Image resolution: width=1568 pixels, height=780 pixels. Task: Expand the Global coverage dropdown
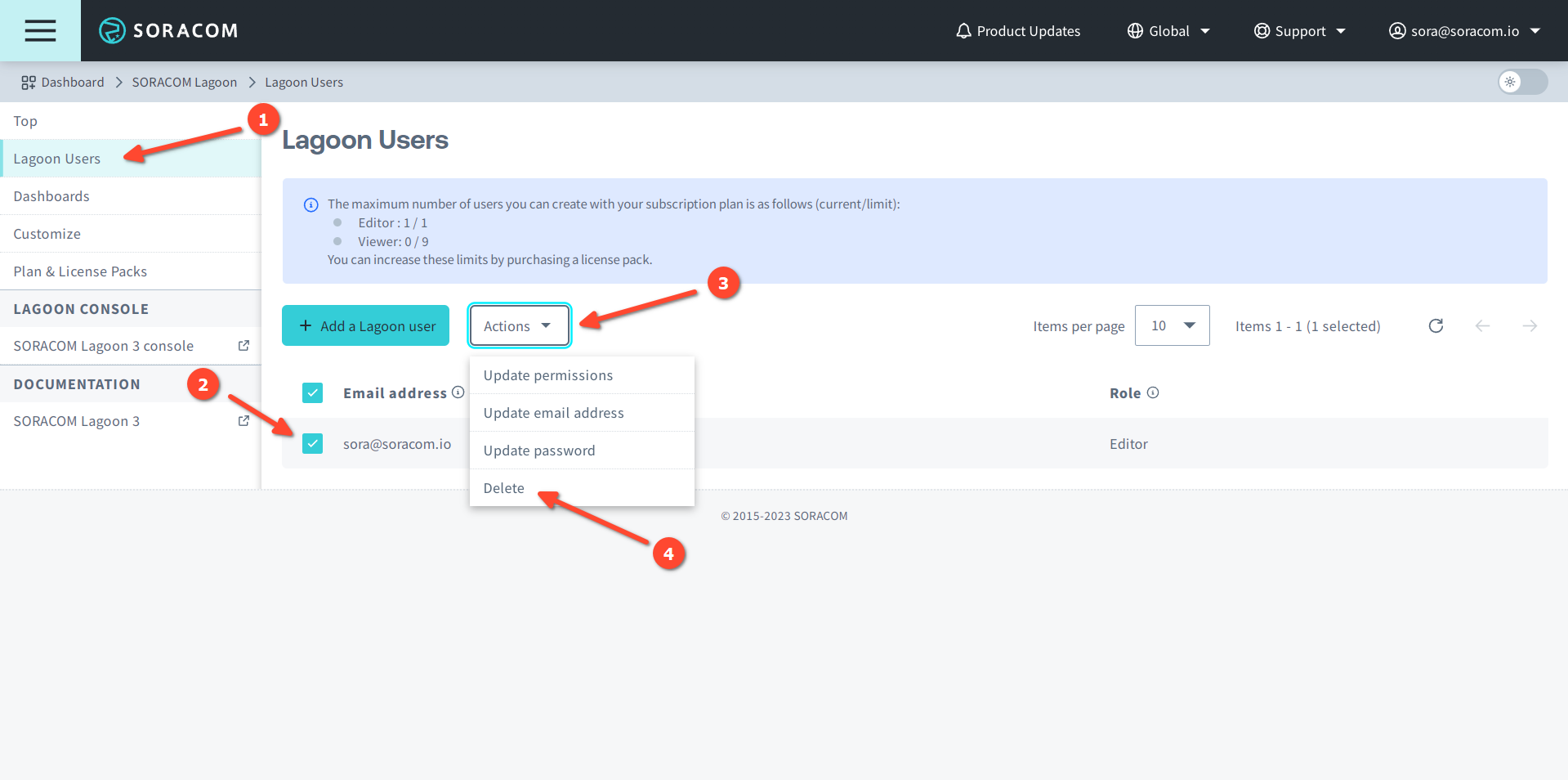tap(1168, 31)
